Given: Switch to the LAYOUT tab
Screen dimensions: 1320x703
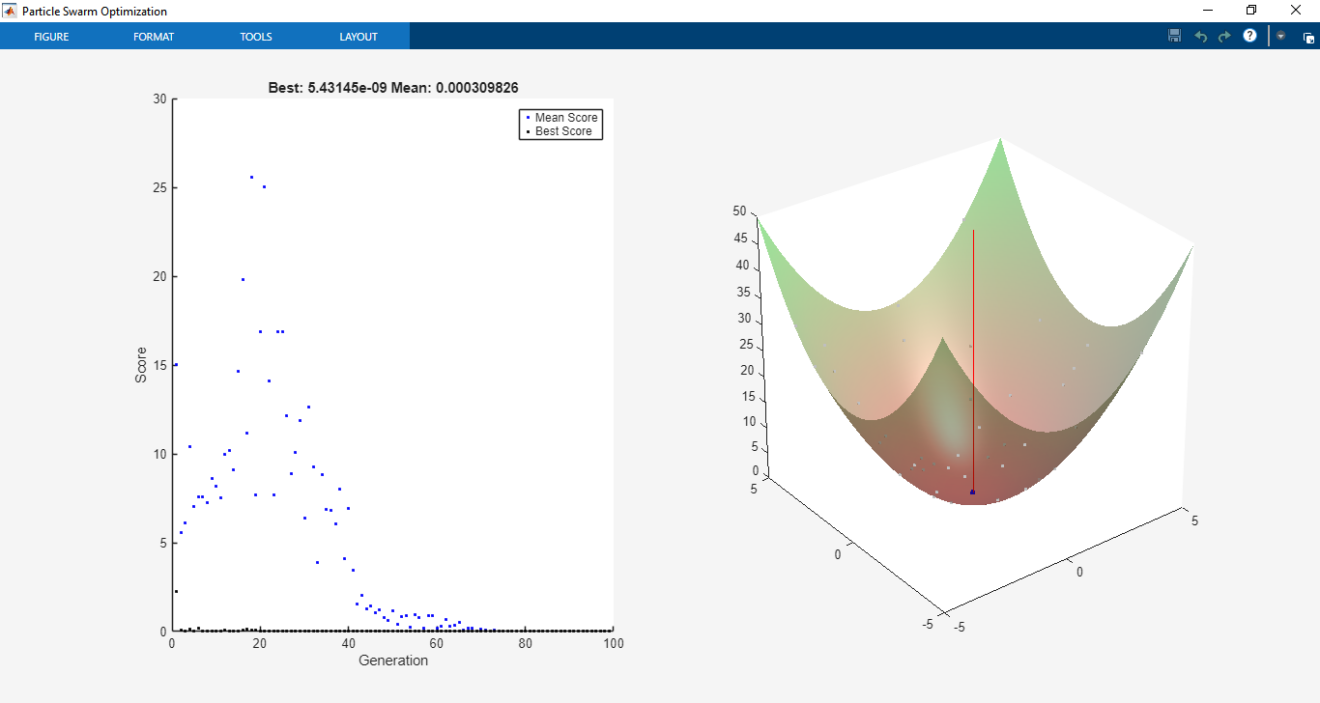Looking at the screenshot, I should click(358, 36).
